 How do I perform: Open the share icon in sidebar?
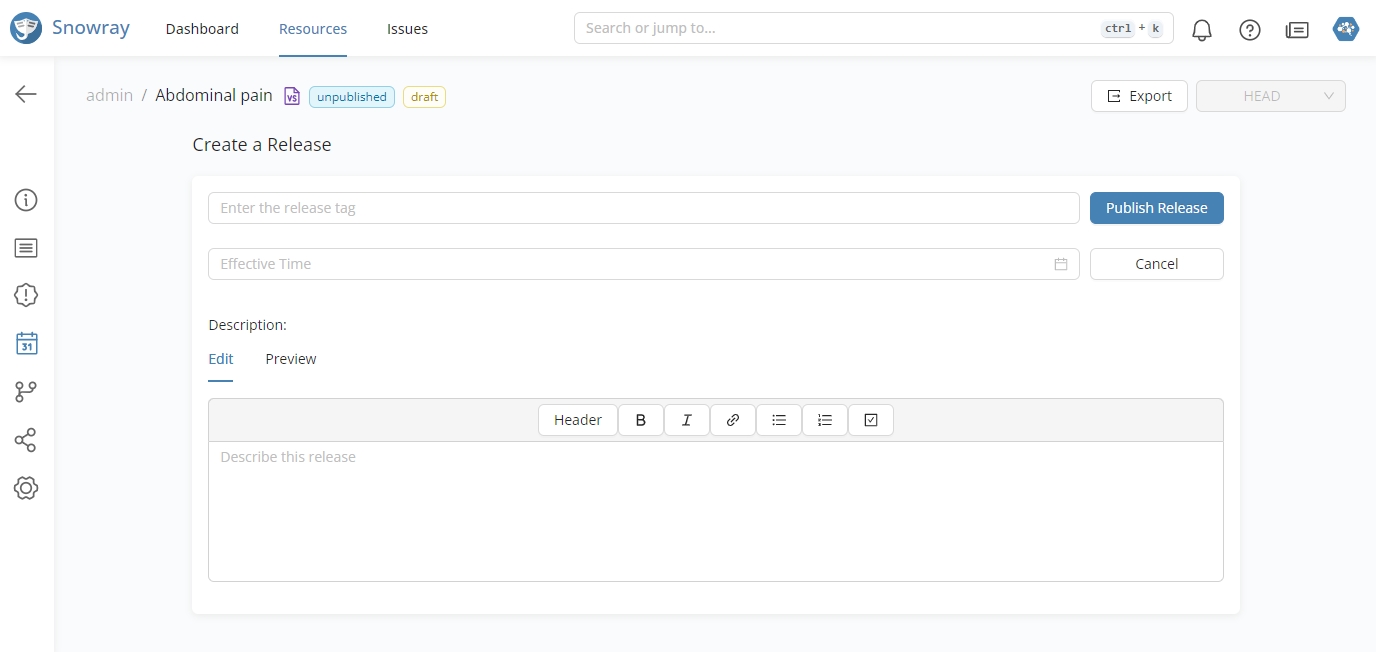coord(26,440)
